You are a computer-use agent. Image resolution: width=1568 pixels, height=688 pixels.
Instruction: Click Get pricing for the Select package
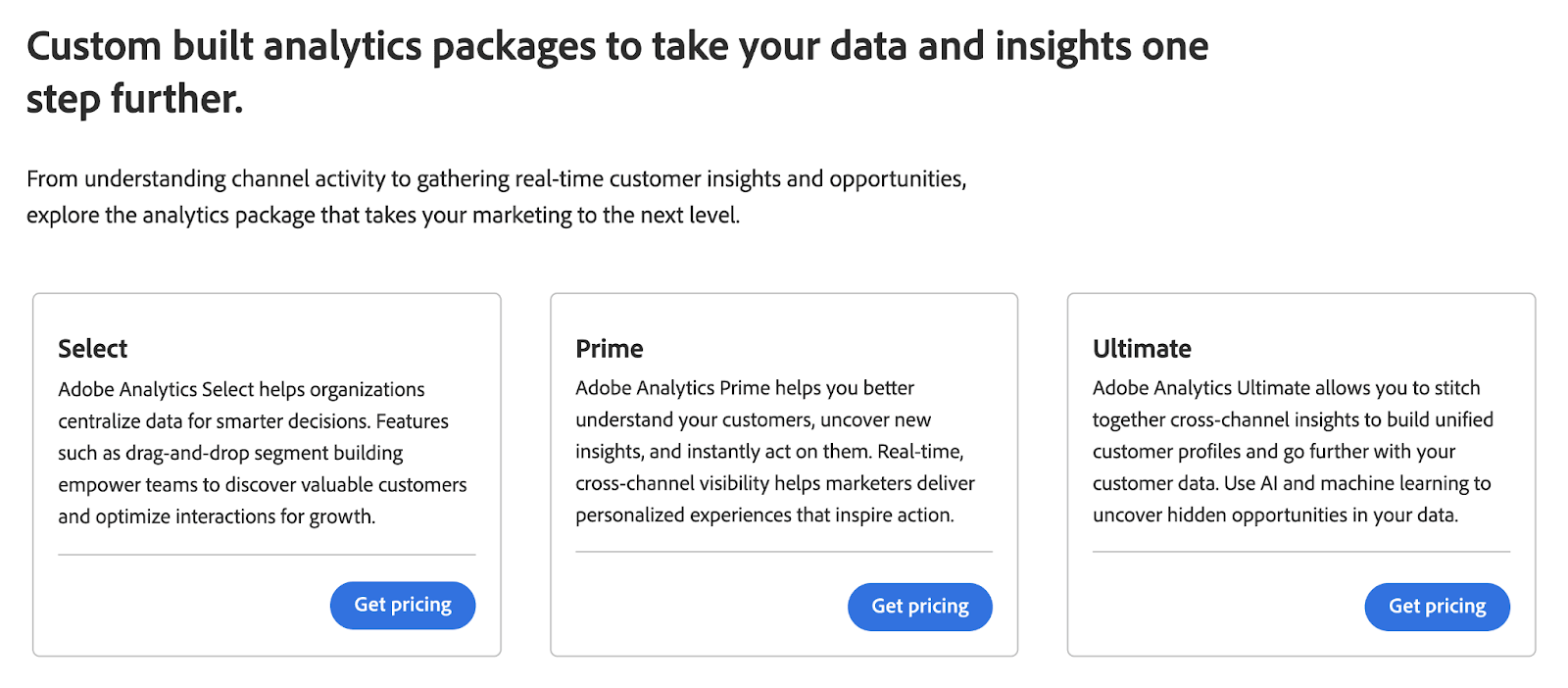click(402, 605)
